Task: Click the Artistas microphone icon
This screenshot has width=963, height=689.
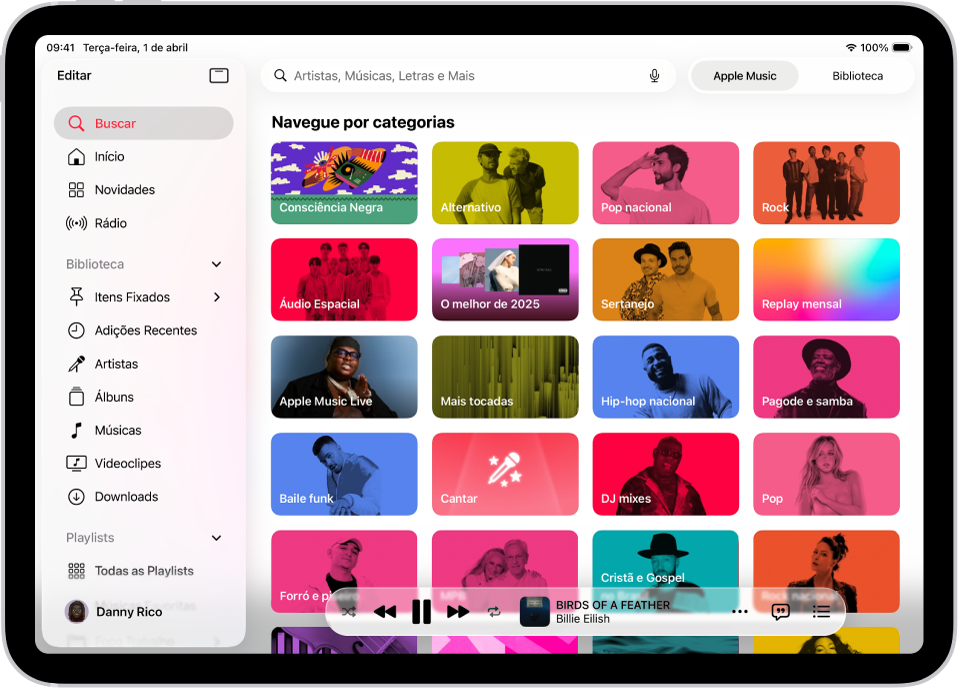Action: point(76,364)
